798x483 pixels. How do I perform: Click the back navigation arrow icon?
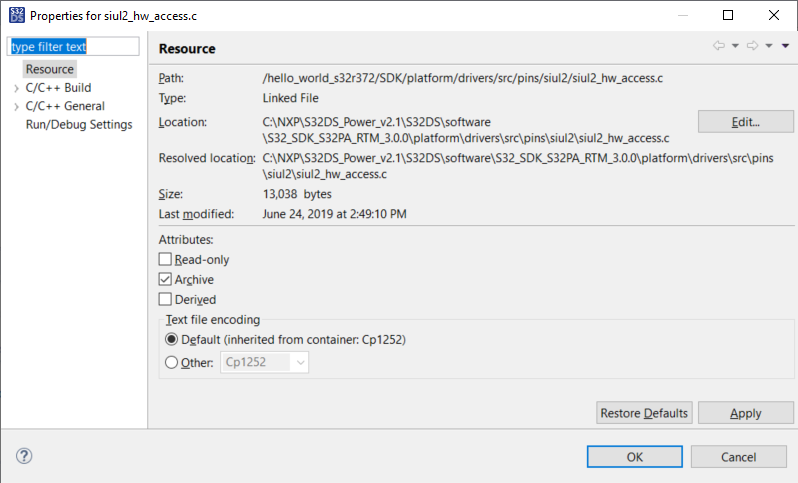pyautogui.click(x=718, y=46)
